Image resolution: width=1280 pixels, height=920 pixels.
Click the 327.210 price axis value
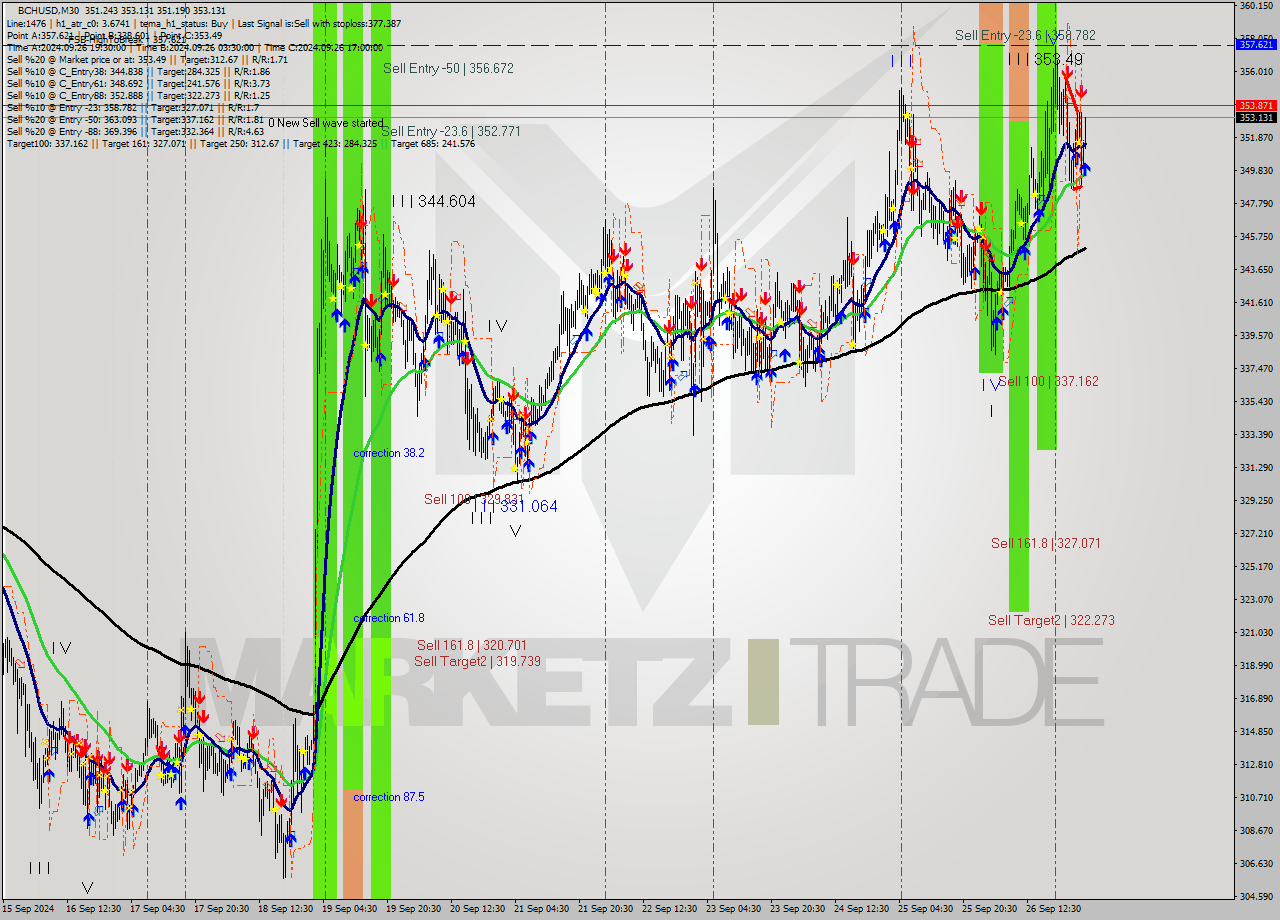click(1256, 533)
